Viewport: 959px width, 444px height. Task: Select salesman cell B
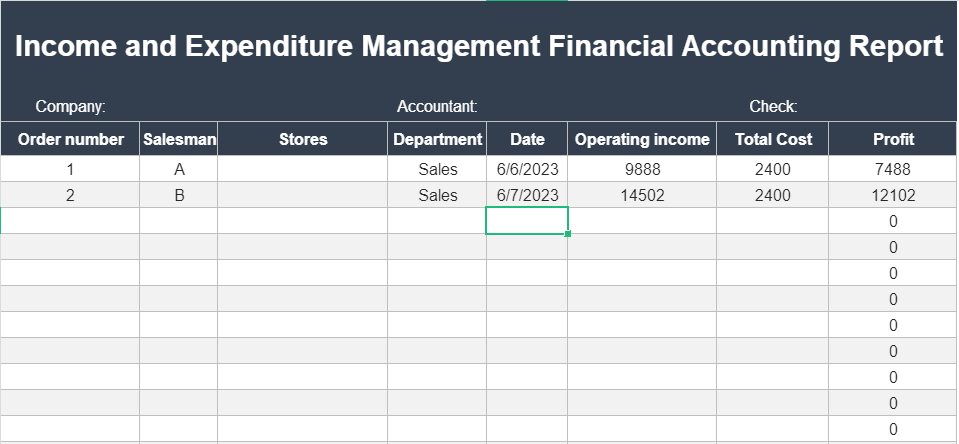click(x=179, y=195)
